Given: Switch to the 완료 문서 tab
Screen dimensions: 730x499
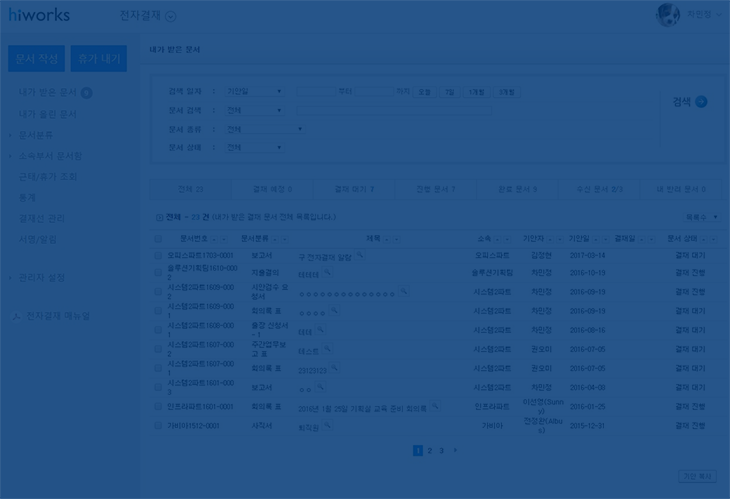Looking at the screenshot, I should pos(517,189).
